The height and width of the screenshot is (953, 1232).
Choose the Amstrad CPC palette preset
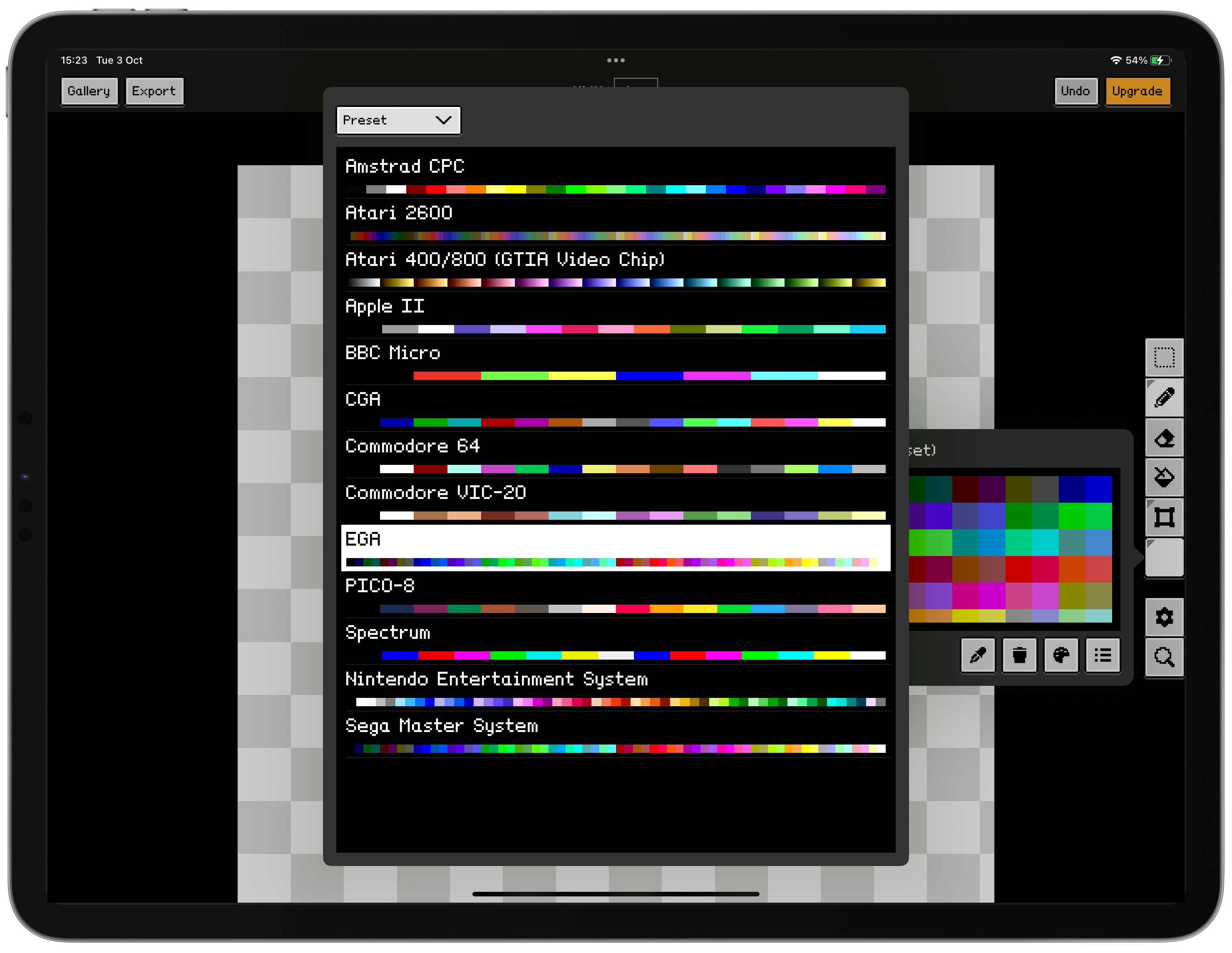pyautogui.click(x=616, y=175)
